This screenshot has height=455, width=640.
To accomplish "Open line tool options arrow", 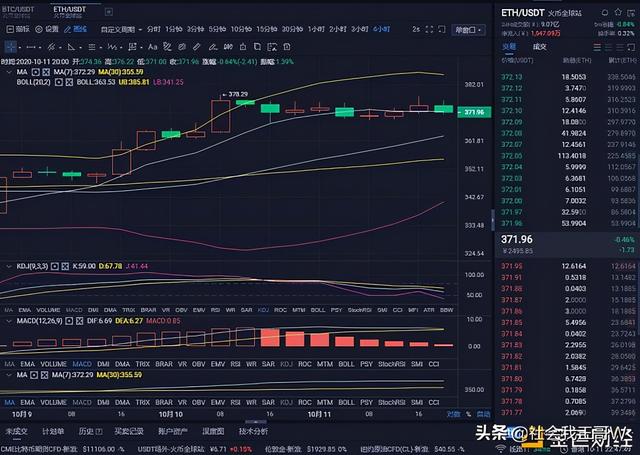I will pyautogui.click(x=40, y=48).
